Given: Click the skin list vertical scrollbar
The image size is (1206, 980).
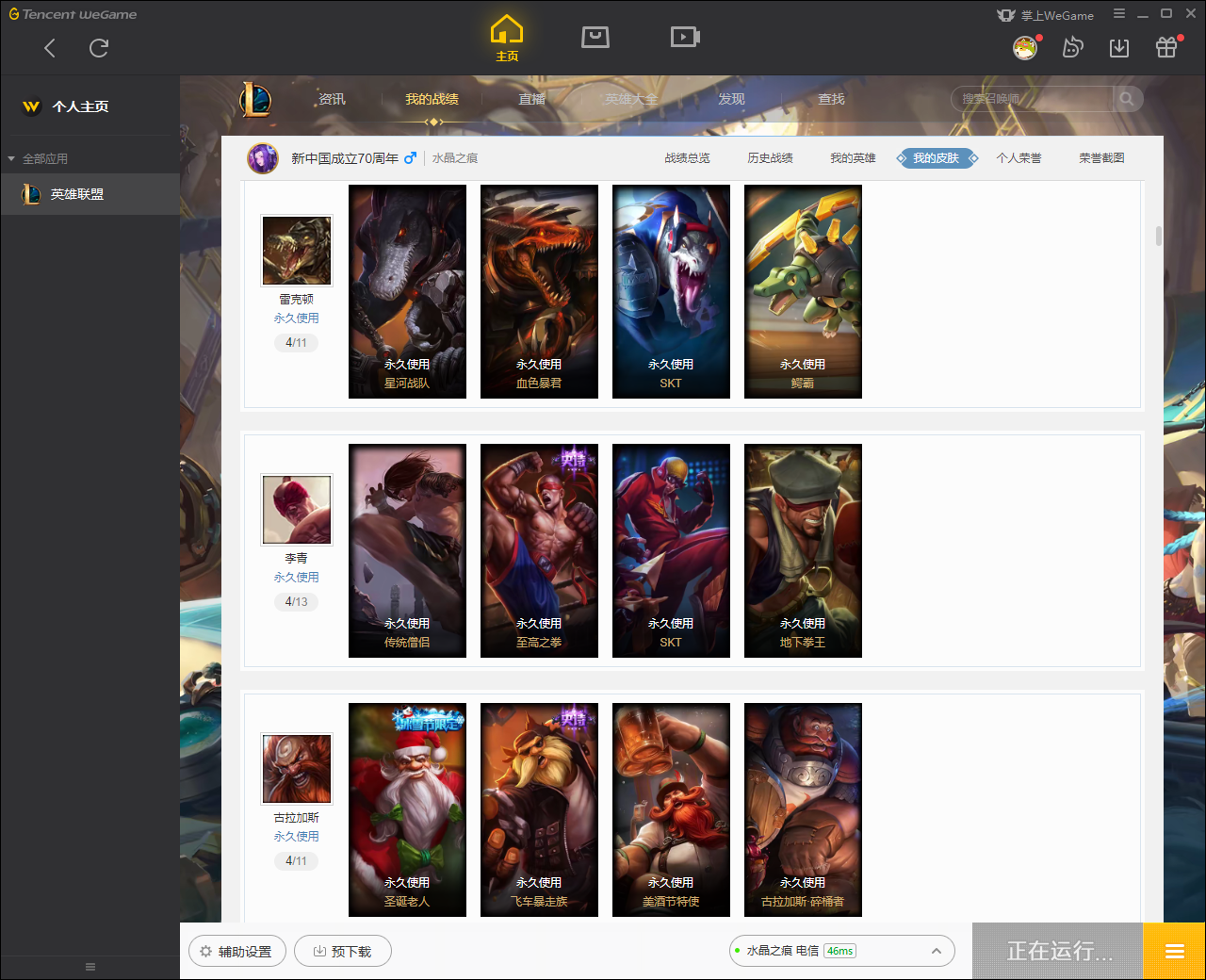Looking at the screenshot, I should click(1158, 236).
